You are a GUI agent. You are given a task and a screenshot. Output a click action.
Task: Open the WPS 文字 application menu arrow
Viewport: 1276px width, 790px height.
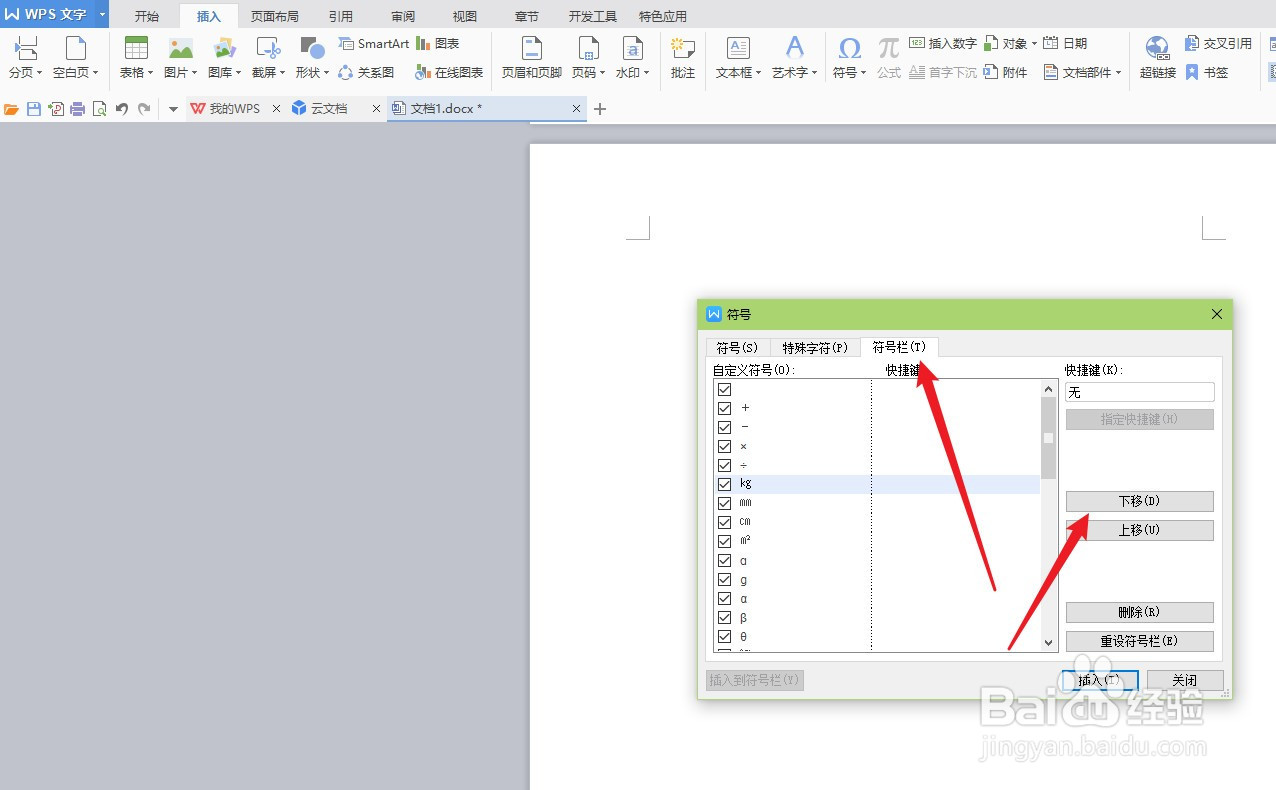click(102, 14)
